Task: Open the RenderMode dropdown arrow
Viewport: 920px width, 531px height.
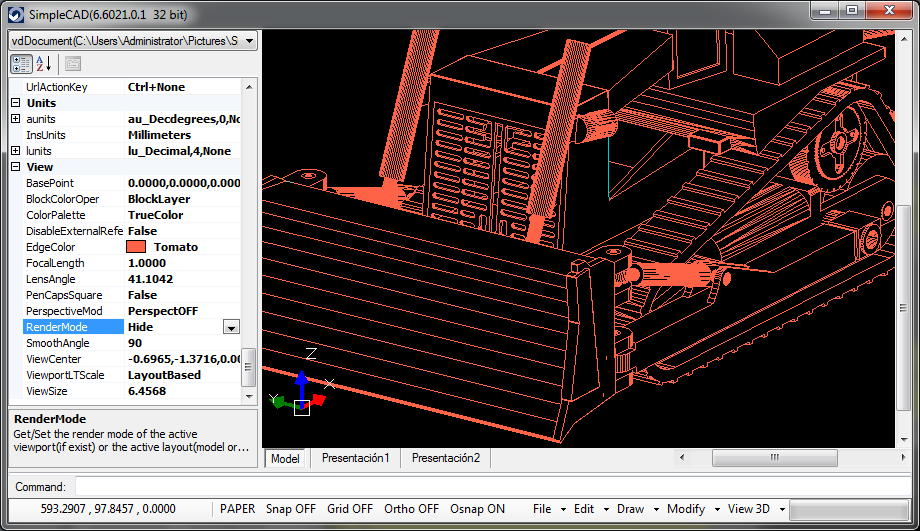Action: (x=231, y=327)
